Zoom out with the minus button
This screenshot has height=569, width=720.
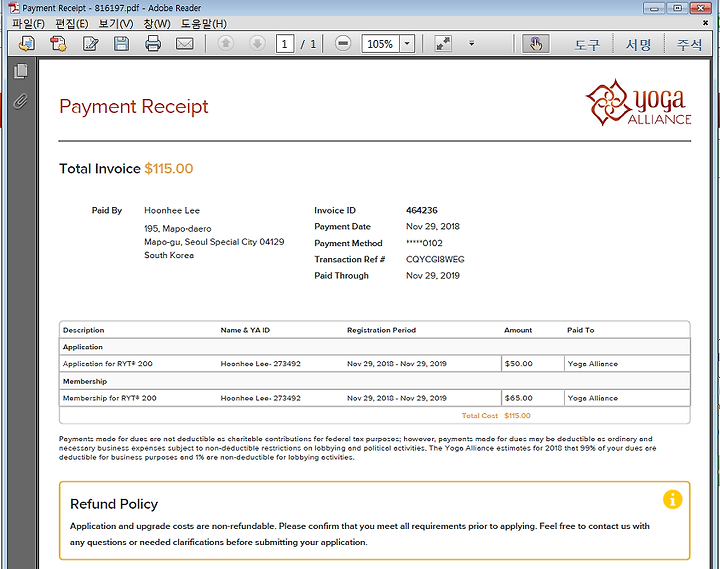pos(343,44)
